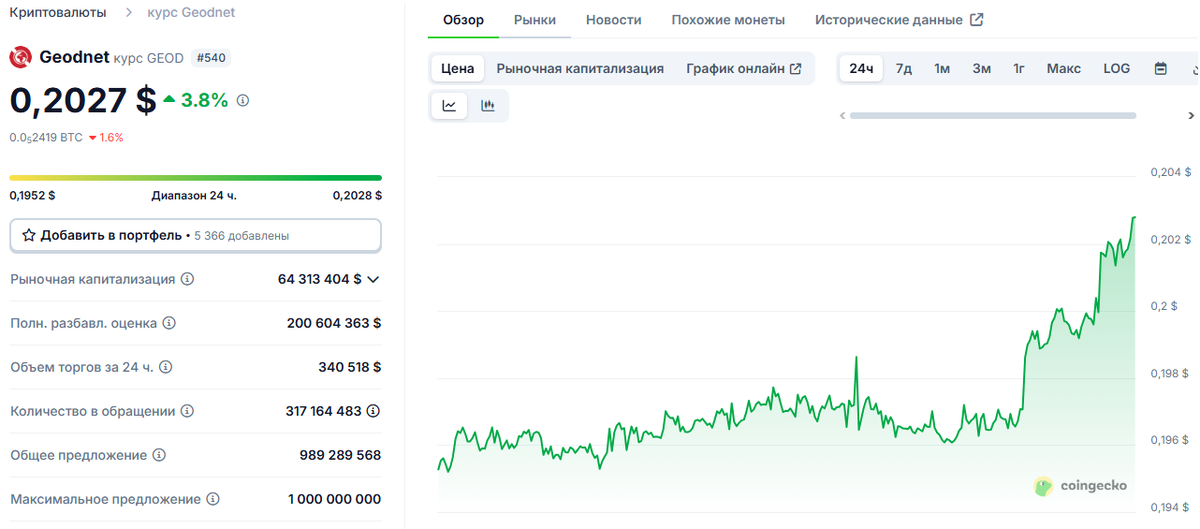Open the Похожие монеты tab
This screenshot has height=529, width=1200.
728,20
